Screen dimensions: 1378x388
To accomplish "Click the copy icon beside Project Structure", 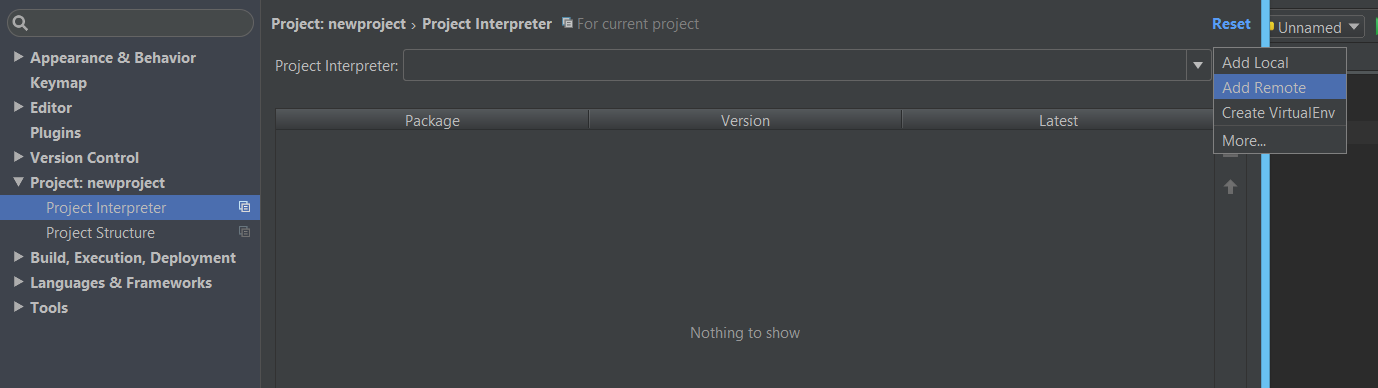I will coord(244,232).
